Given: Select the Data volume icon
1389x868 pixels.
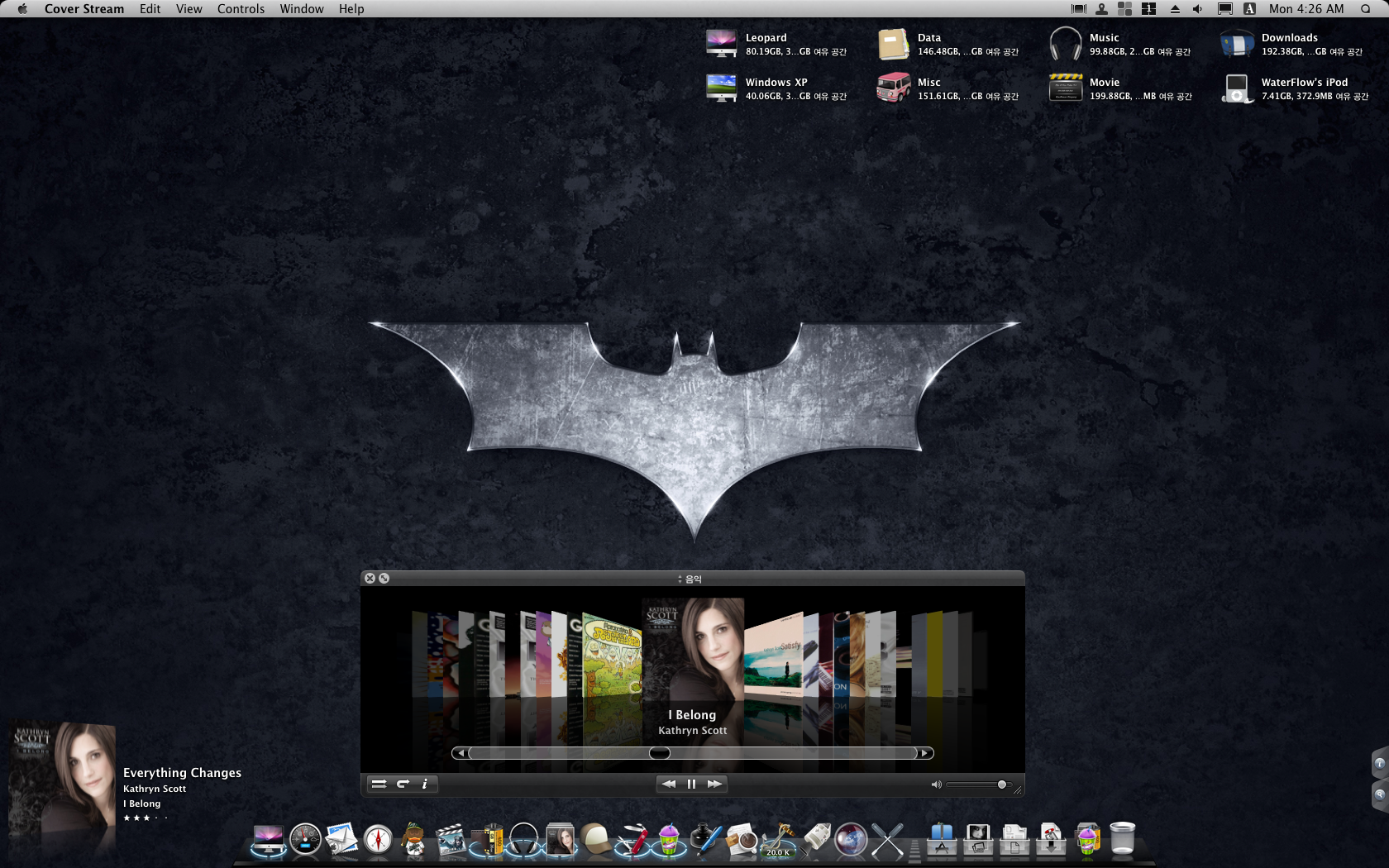Looking at the screenshot, I should point(893,43).
